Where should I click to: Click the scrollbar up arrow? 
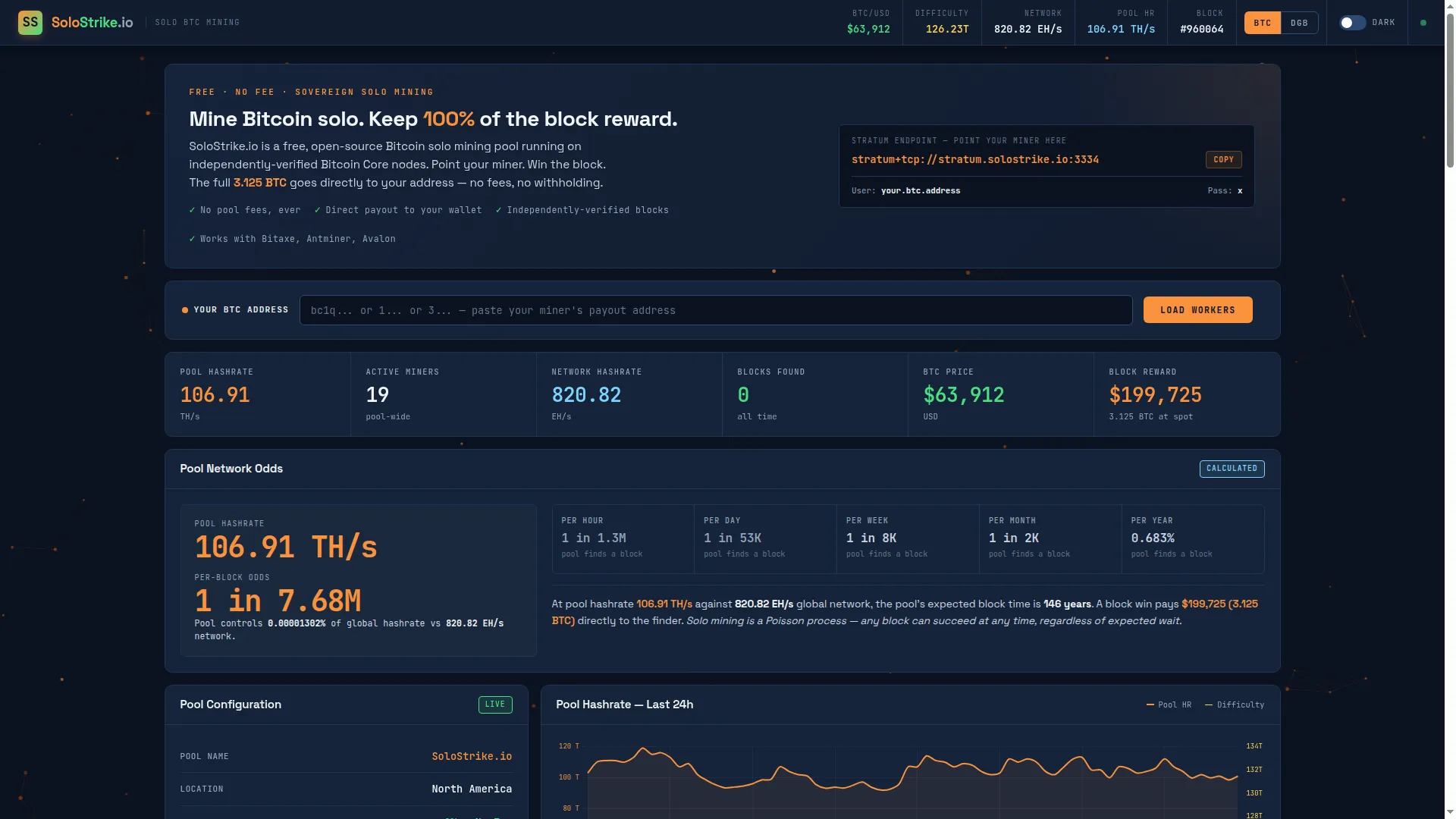(x=1450, y=6)
